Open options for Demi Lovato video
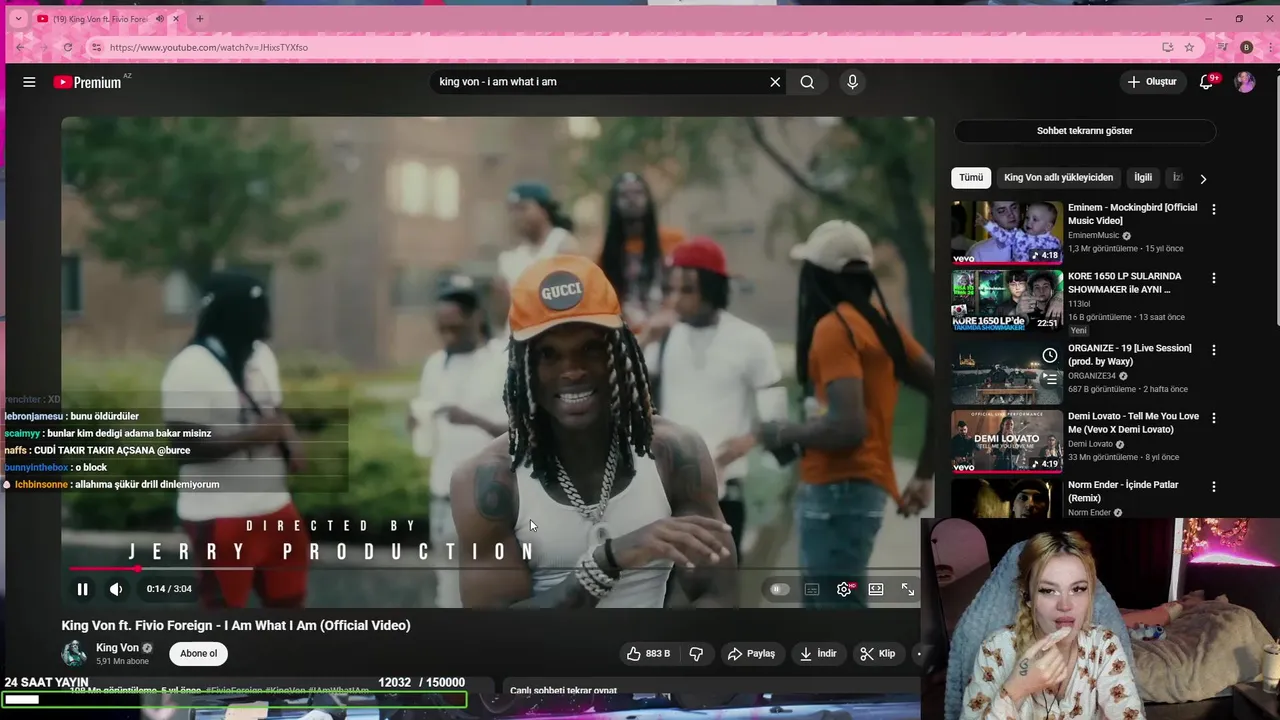Image resolution: width=1280 pixels, height=720 pixels. tap(1214, 418)
